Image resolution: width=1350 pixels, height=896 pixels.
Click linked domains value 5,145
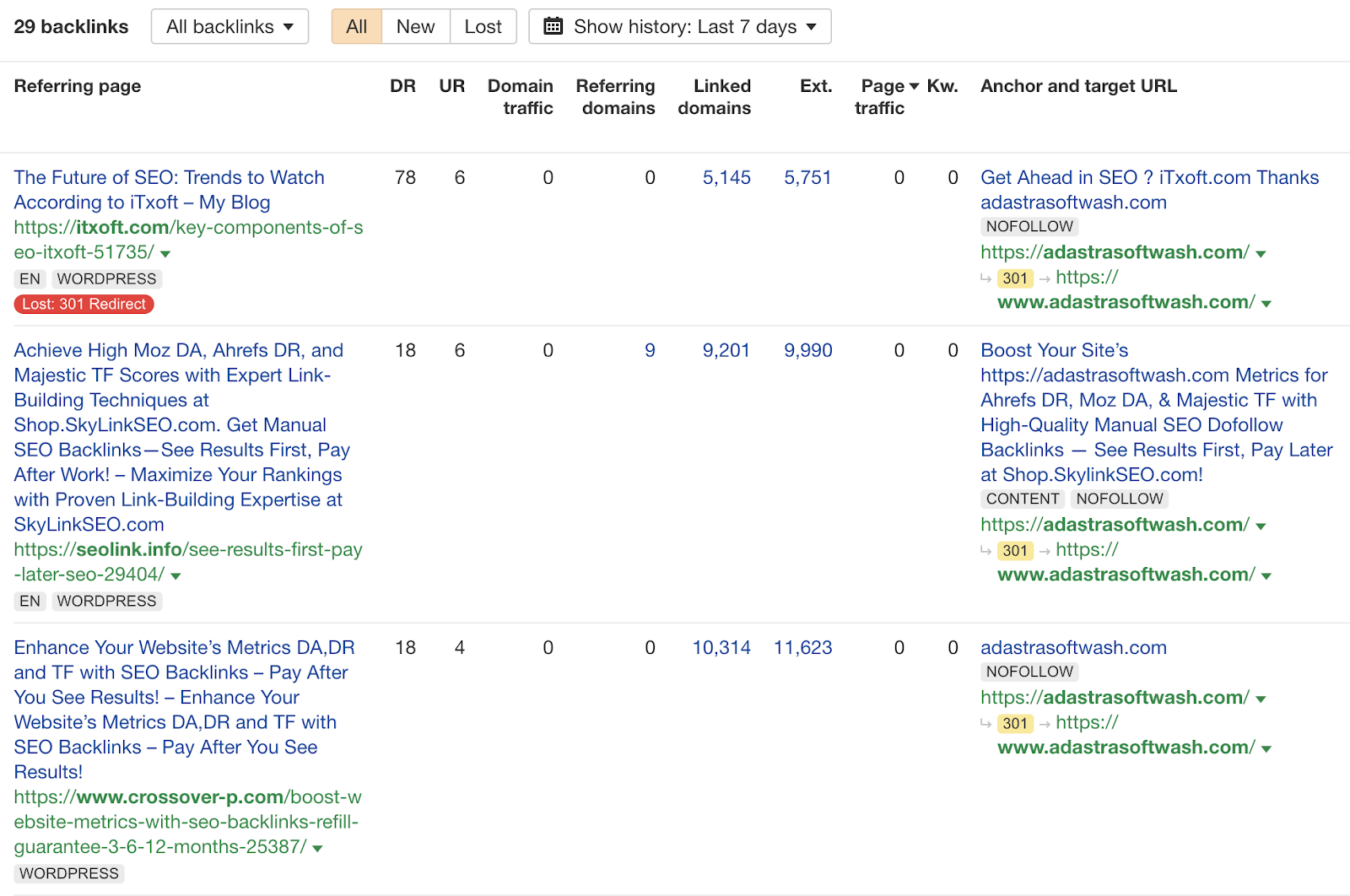[x=726, y=177]
